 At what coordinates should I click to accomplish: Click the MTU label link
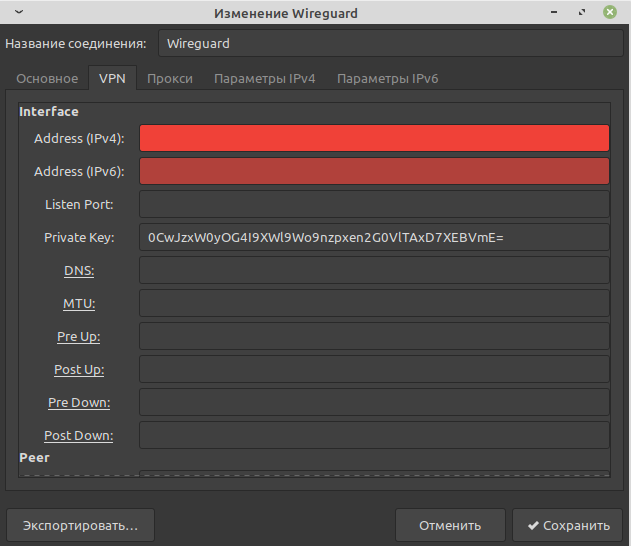[79, 303]
